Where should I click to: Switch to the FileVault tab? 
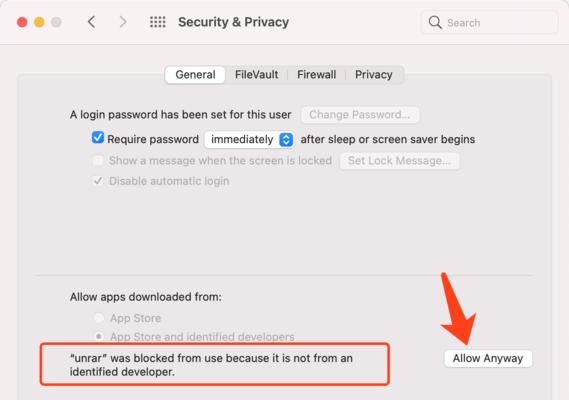[257, 75]
